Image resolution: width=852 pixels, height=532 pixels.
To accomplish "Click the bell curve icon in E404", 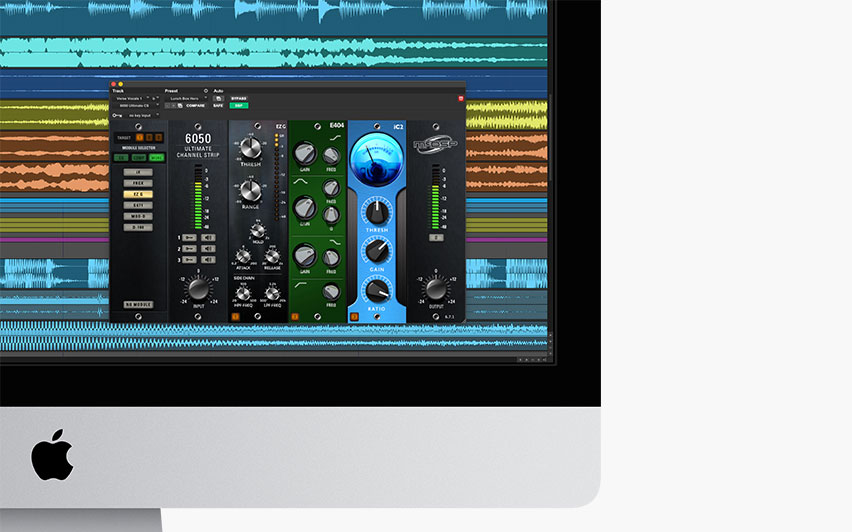I will pos(300,181).
